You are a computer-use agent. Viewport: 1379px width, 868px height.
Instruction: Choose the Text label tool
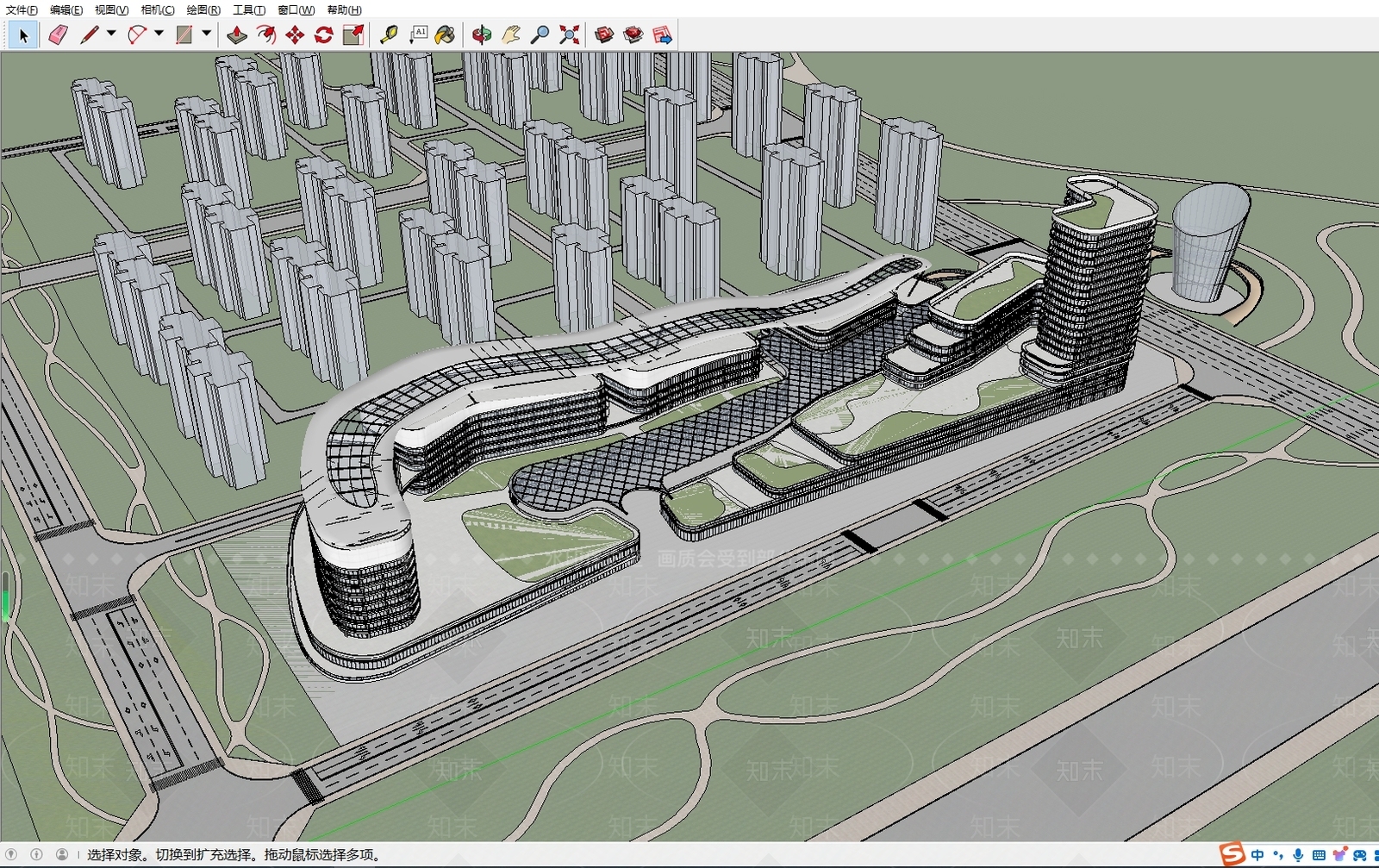tap(418, 35)
